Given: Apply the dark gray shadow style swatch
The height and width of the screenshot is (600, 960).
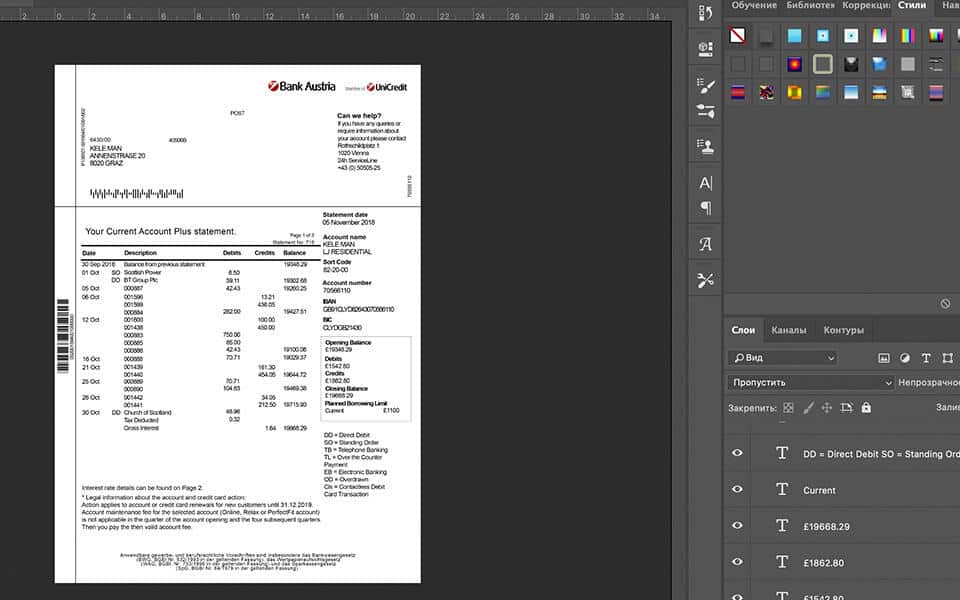Looking at the screenshot, I should 766,36.
